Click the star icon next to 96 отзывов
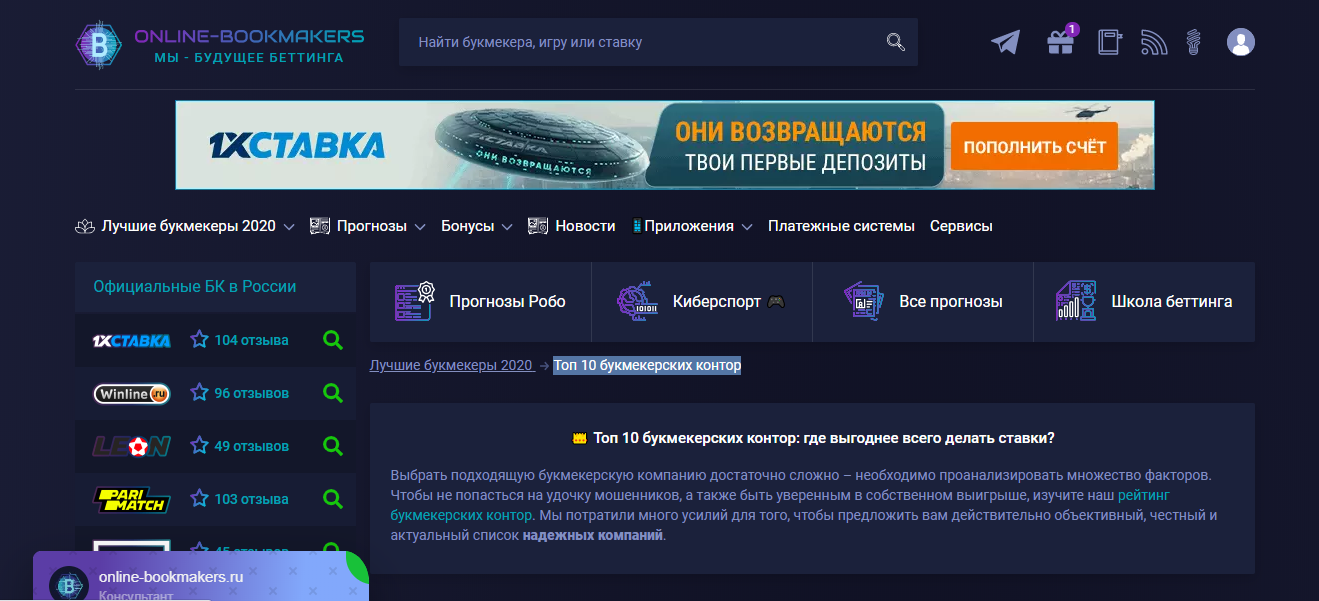 coord(200,393)
